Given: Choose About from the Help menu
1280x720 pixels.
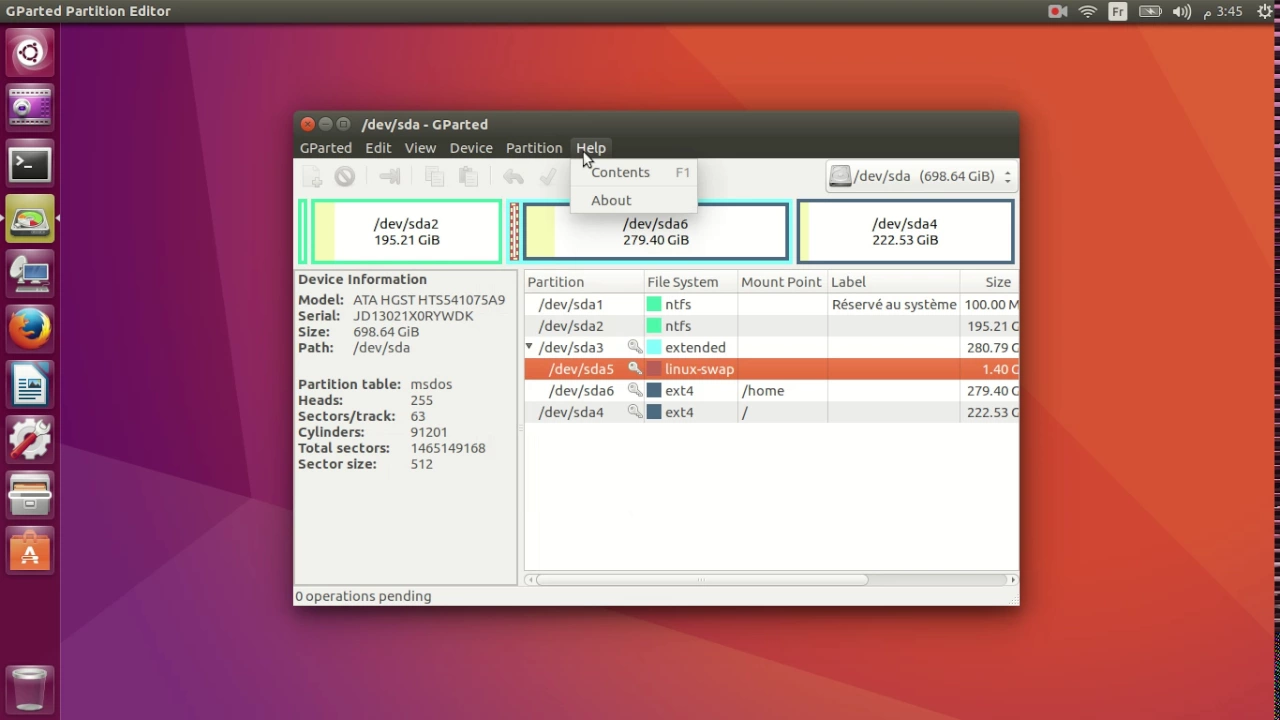Looking at the screenshot, I should [633, 200].
